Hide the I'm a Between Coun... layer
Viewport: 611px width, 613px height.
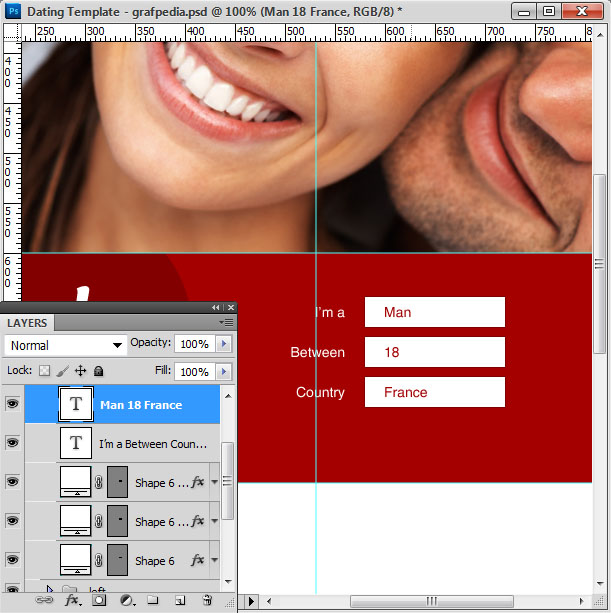13,442
